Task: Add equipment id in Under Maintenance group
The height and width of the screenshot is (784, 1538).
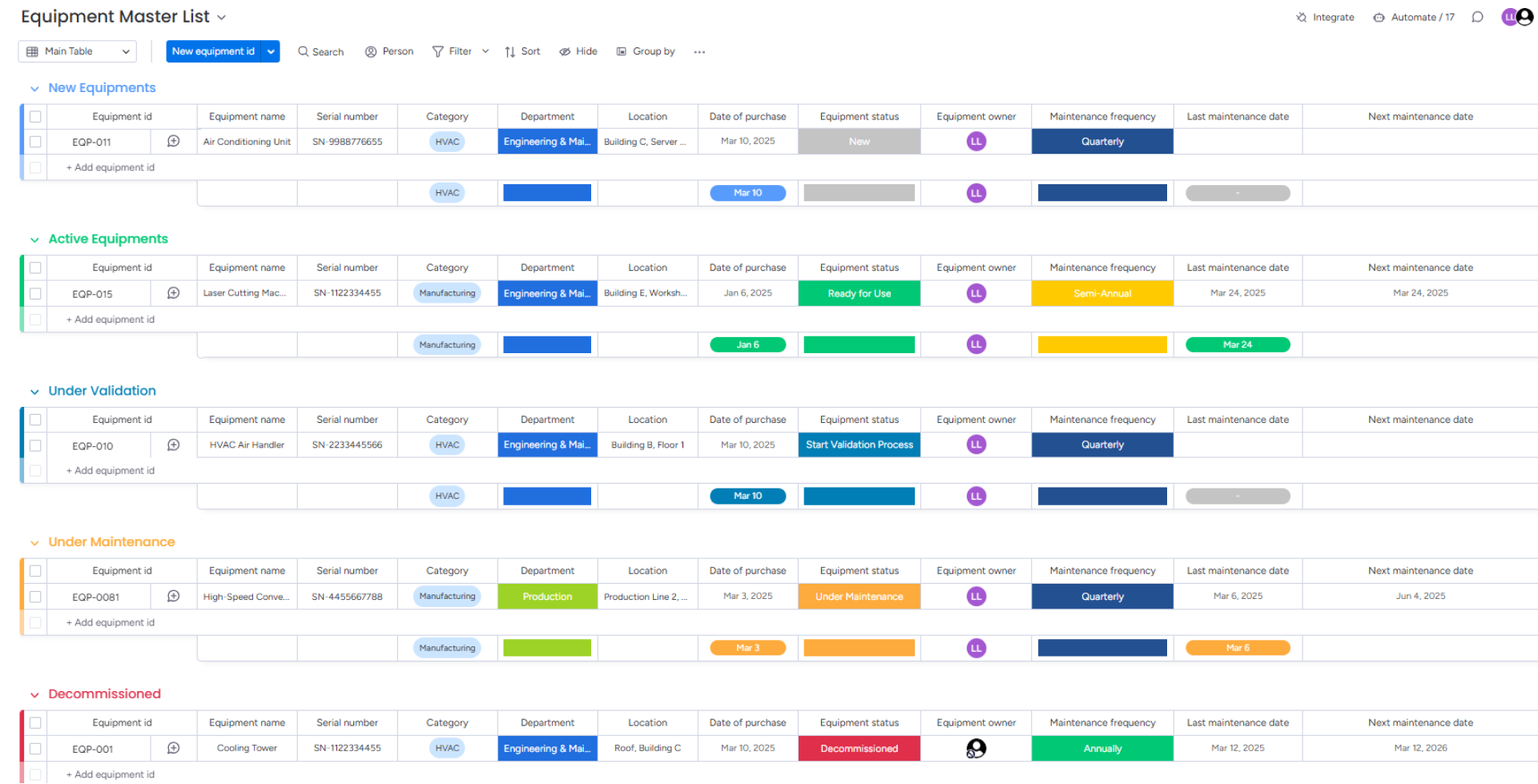Action: click(x=111, y=623)
